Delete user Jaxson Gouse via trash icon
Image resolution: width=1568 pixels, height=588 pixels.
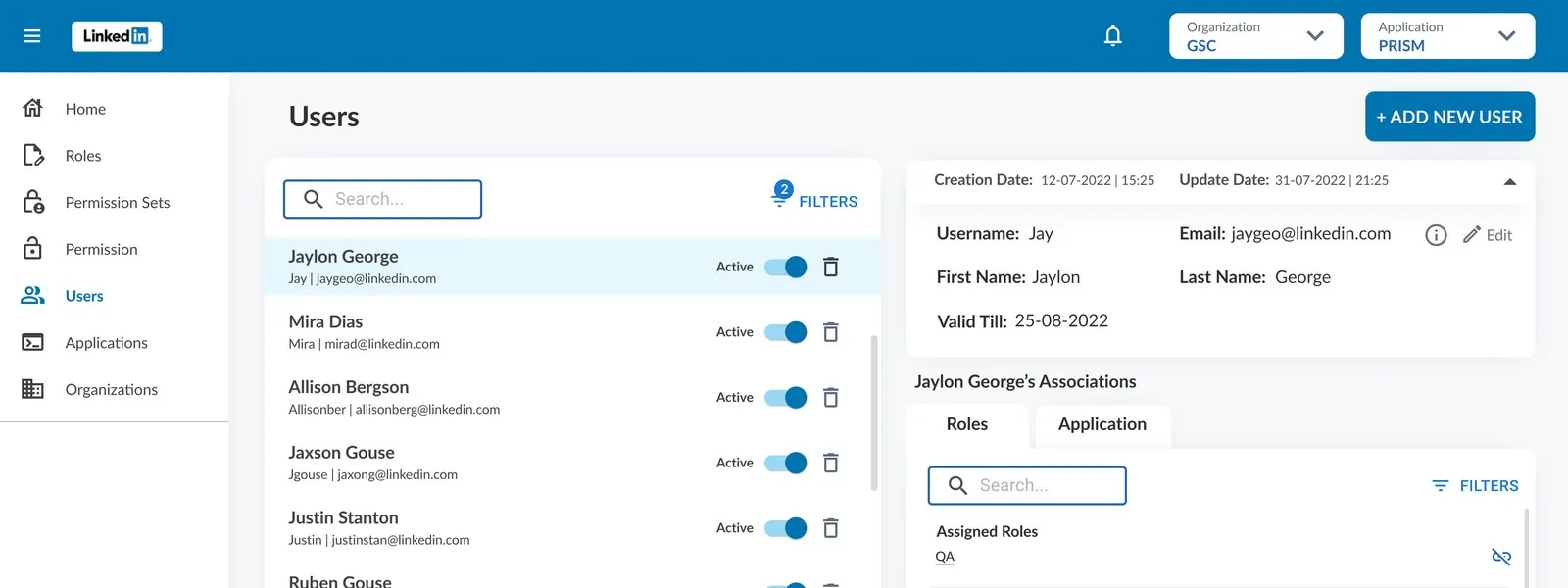830,463
